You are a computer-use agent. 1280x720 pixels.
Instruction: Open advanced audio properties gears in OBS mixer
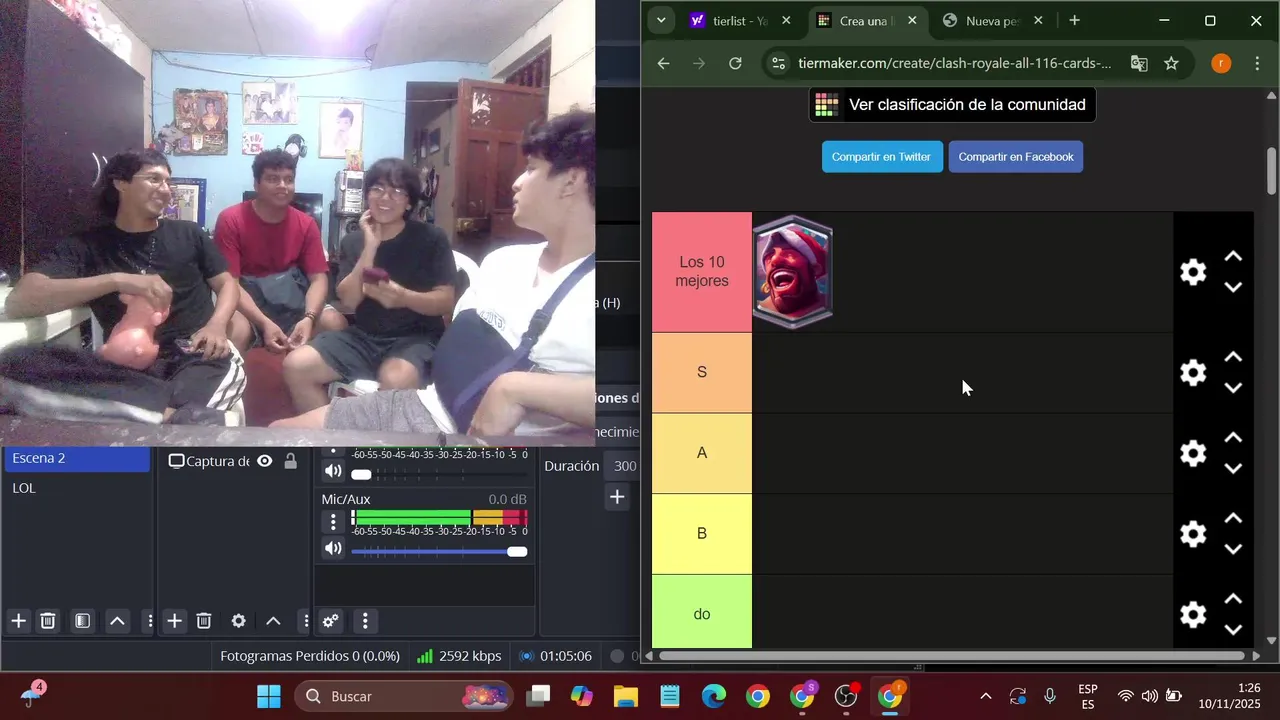(330, 621)
